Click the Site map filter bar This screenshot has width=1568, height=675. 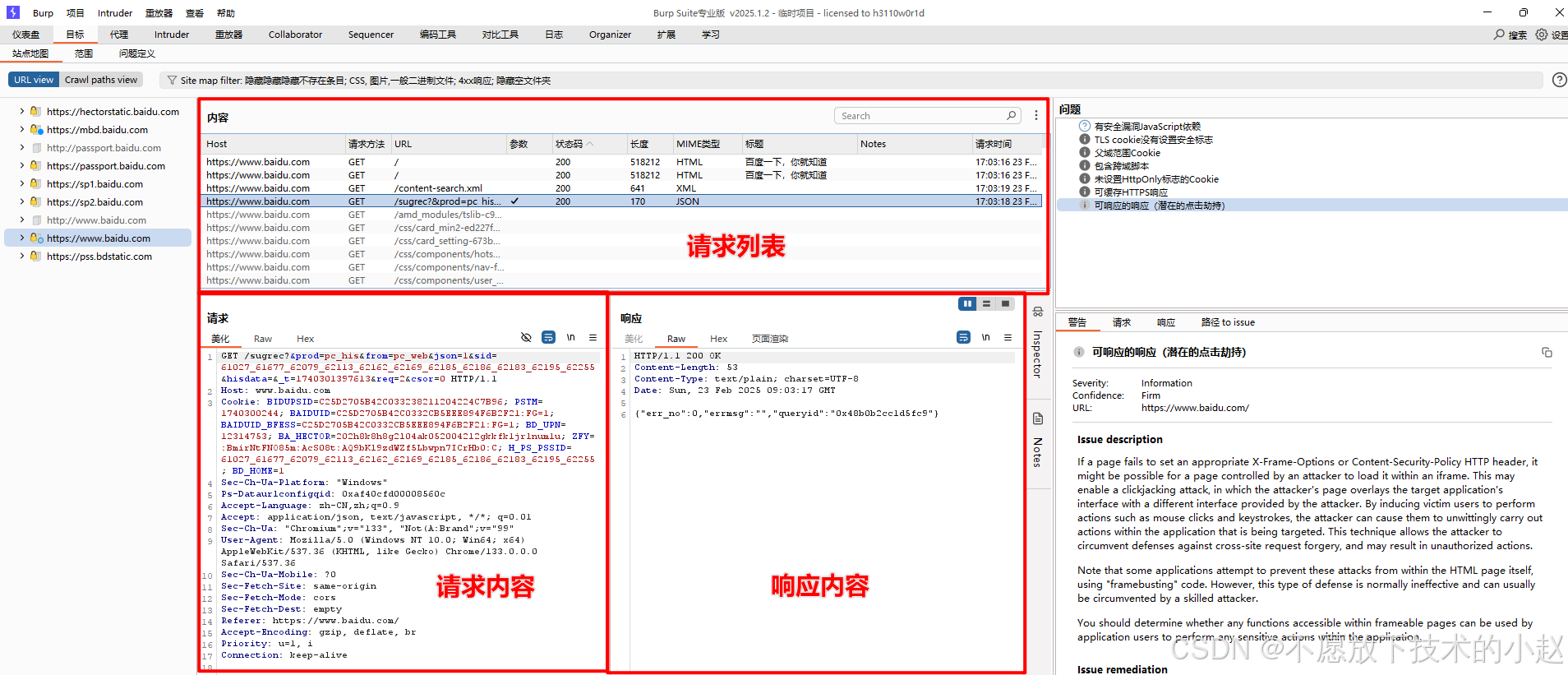851,81
